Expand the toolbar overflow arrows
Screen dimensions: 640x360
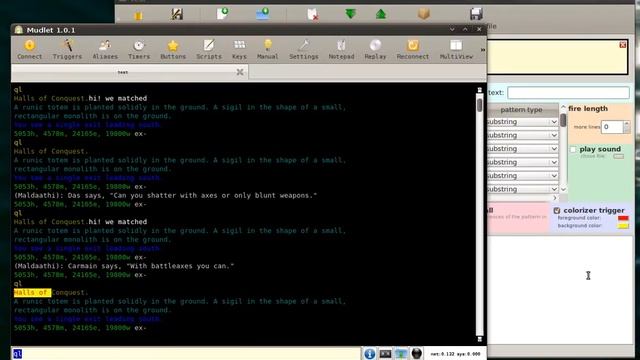(x=482, y=50)
